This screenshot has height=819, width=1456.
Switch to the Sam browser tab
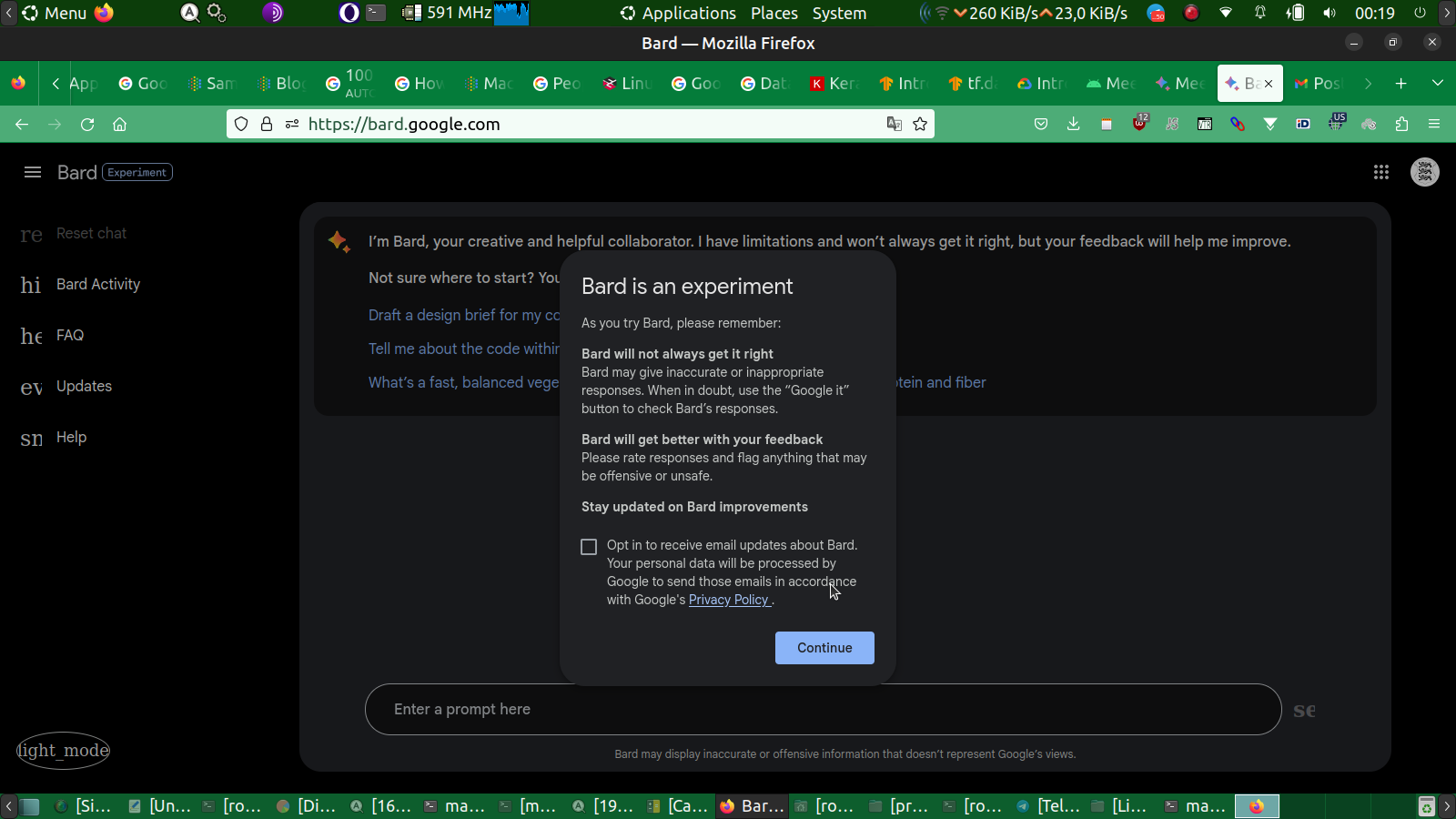[212, 84]
